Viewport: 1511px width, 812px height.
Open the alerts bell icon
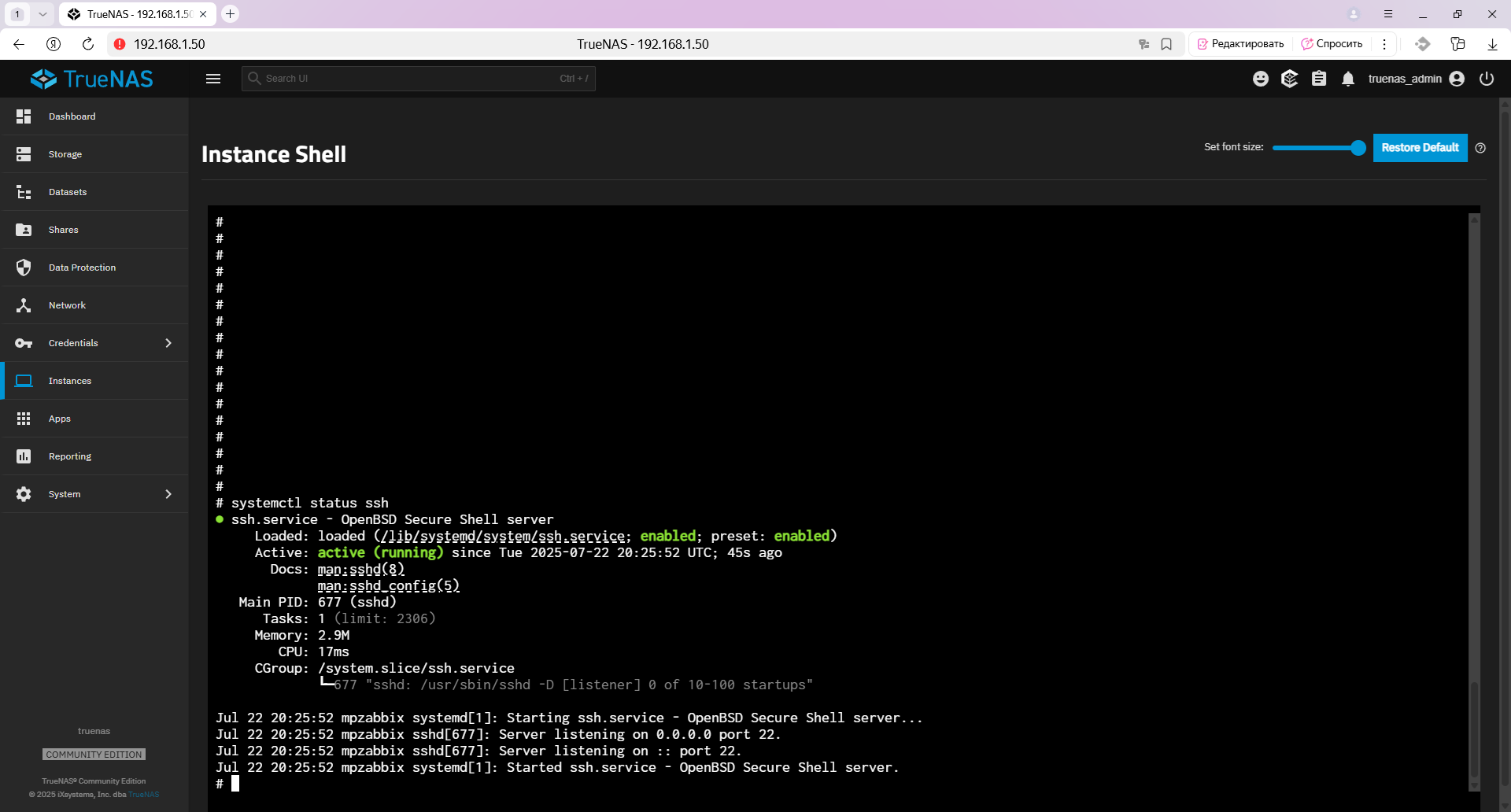pos(1348,79)
